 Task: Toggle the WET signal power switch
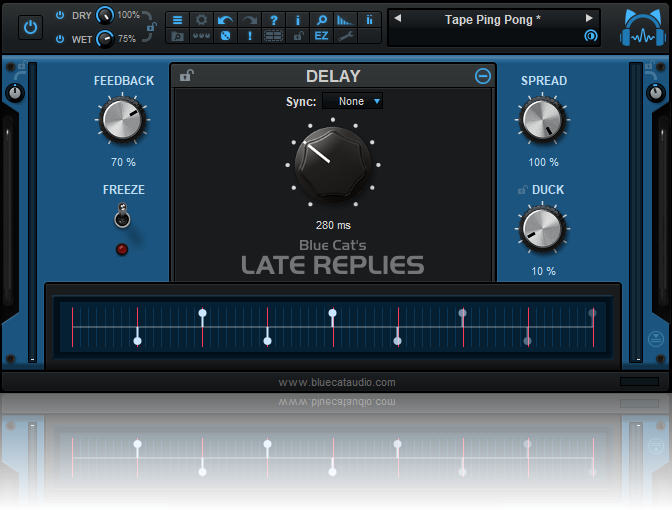pyautogui.click(x=60, y=39)
